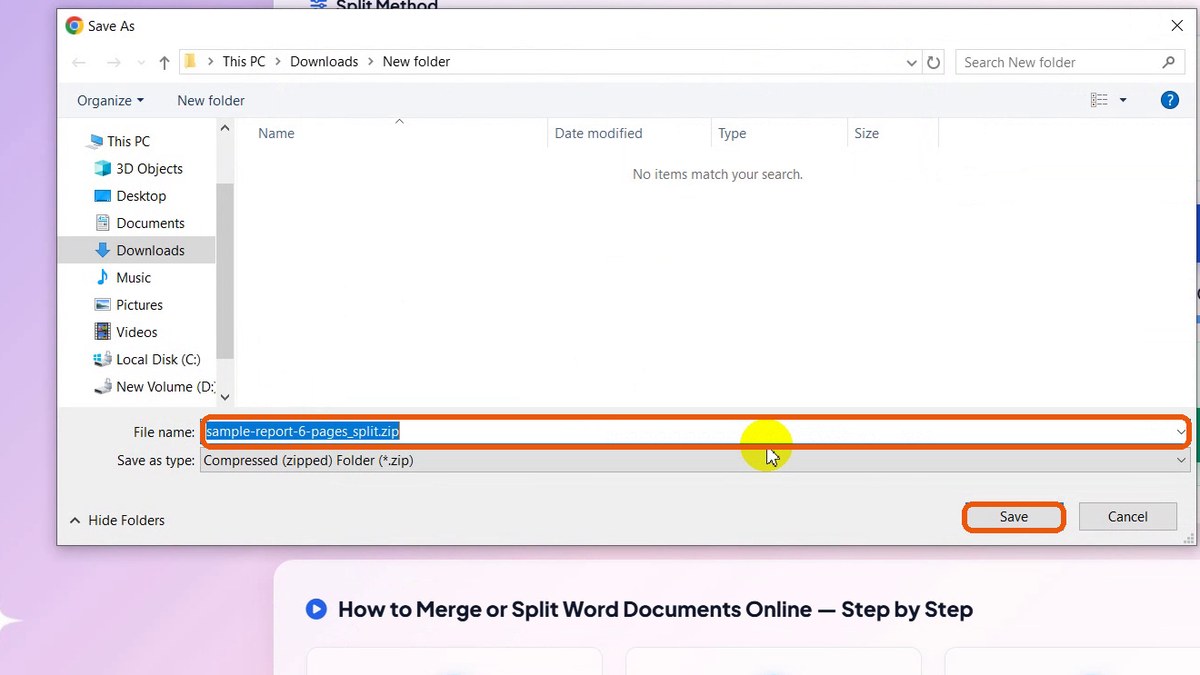The height and width of the screenshot is (675, 1200).
Task: Click the sidebar scroll up arrow
Action: click(225, 130)
